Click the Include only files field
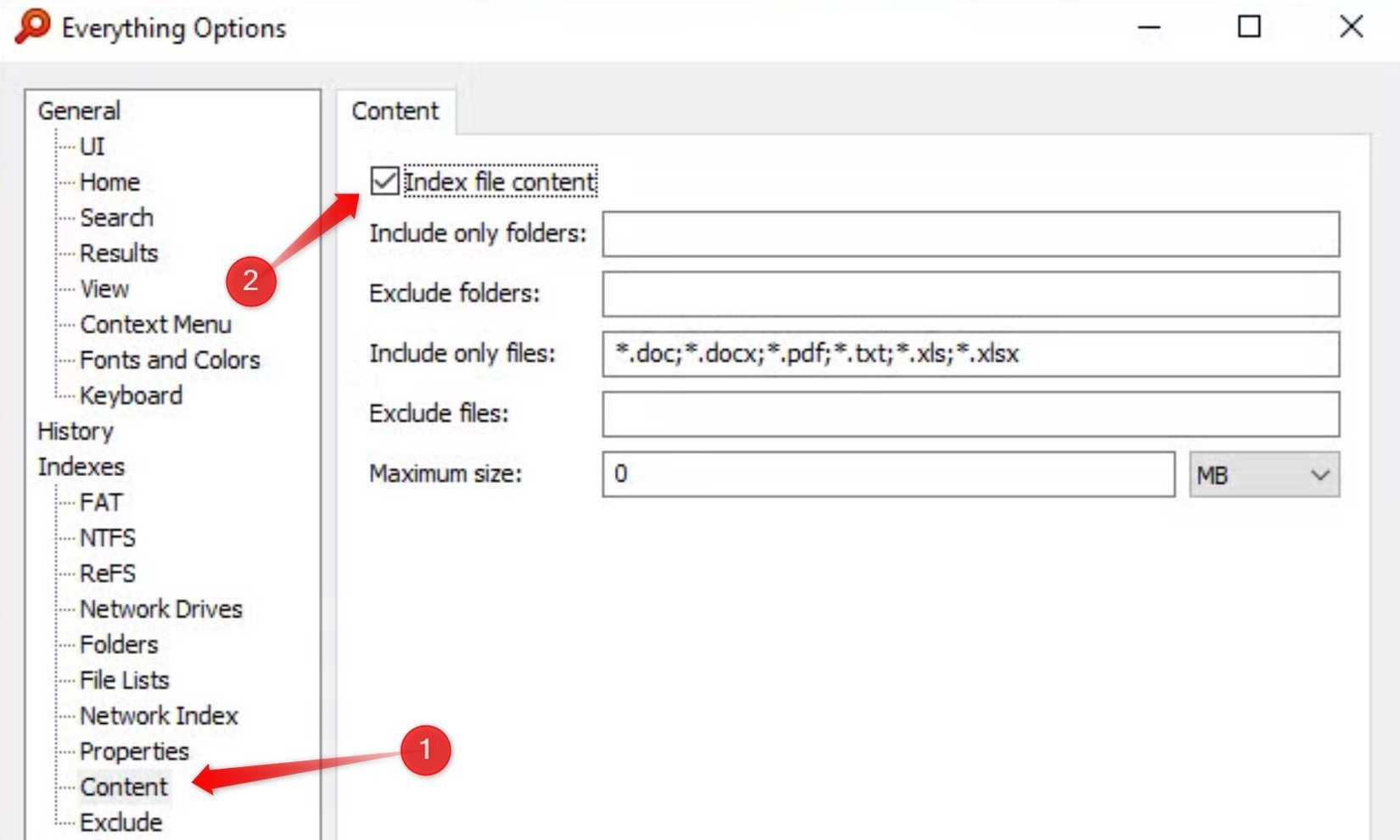 pos(970,354)
